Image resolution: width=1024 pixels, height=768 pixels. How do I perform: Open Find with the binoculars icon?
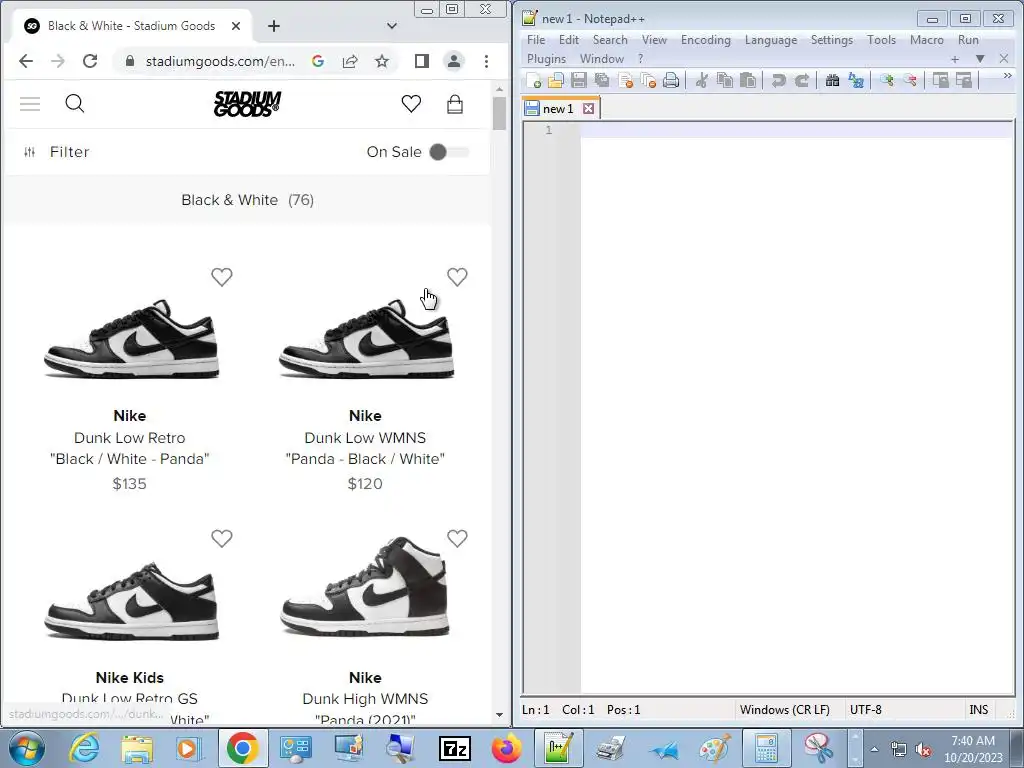832,80
